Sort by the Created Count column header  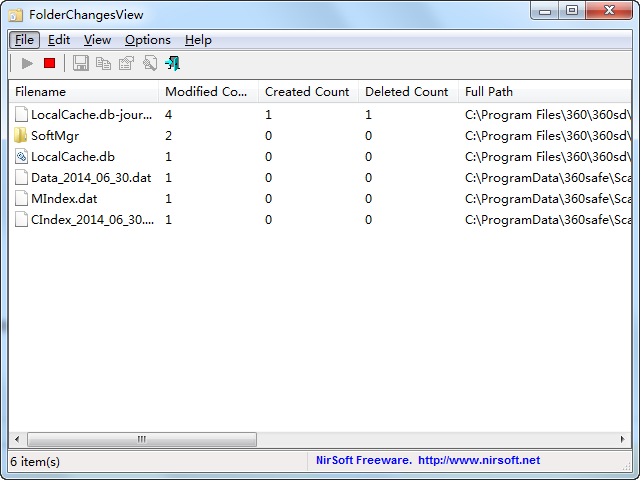click(308, 92)
